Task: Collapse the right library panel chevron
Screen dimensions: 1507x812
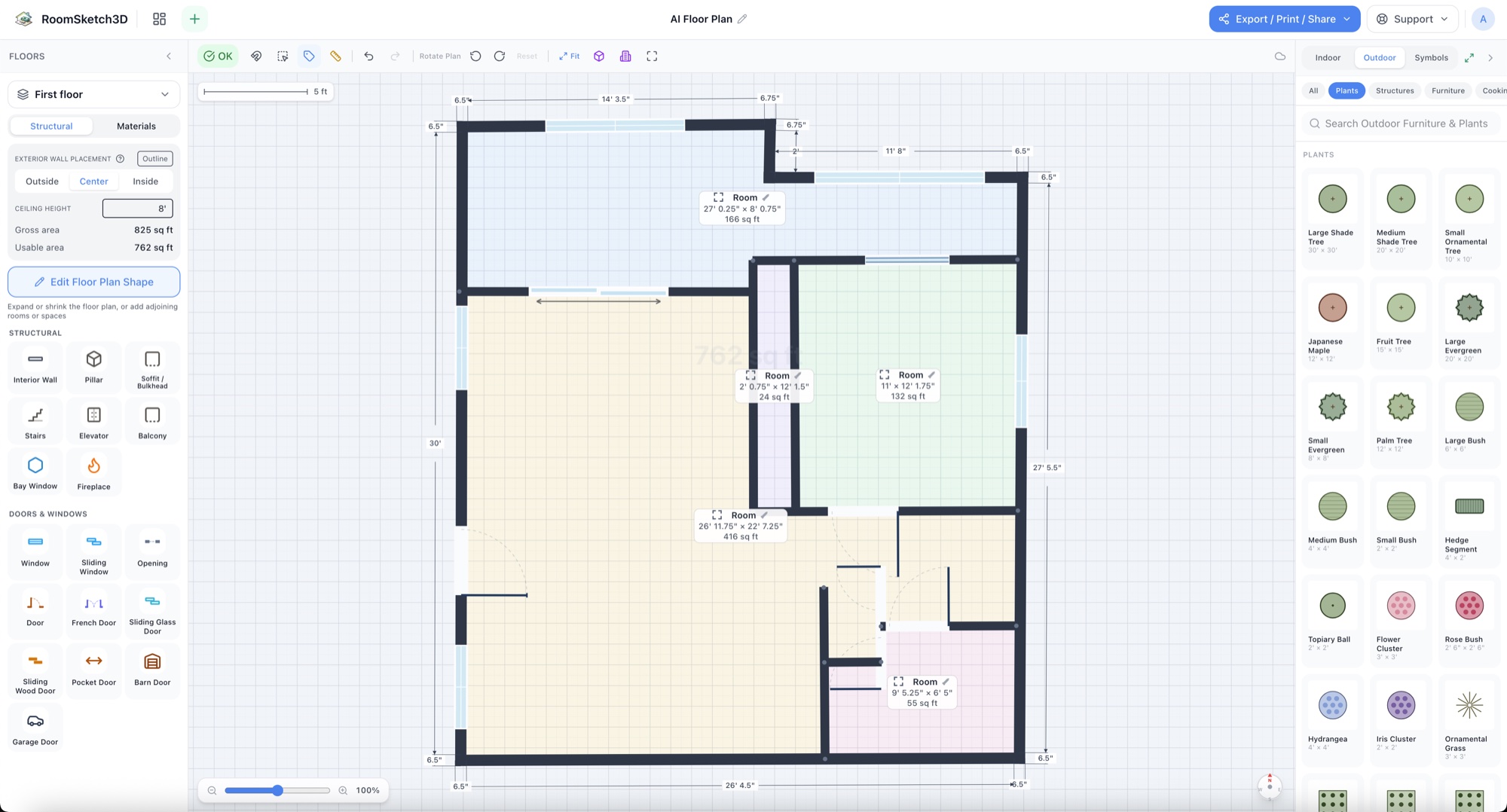Action: [x=1490, y=57]
